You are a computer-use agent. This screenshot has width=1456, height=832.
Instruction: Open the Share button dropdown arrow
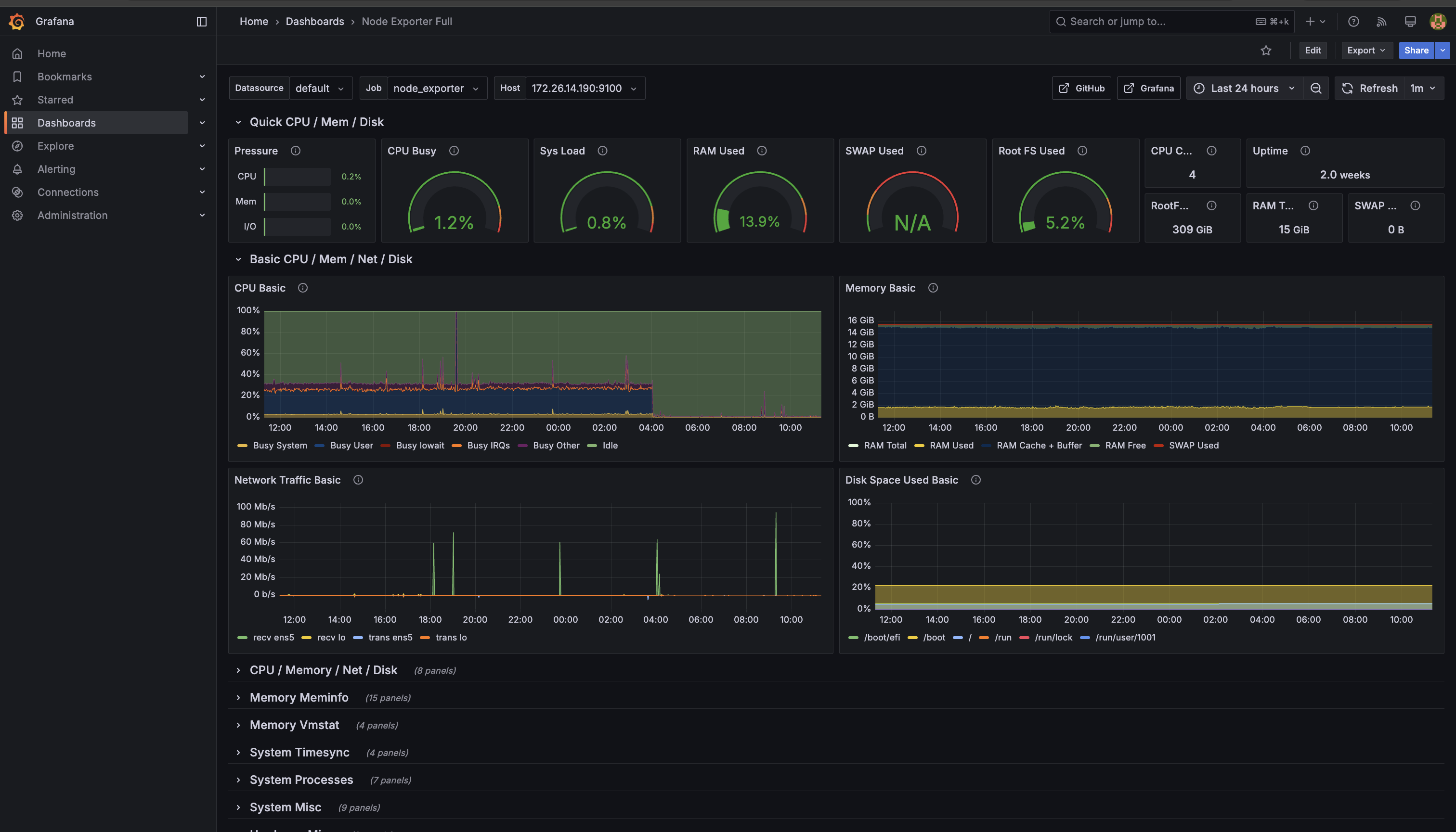pyautogui.click(x=1443, y=50)
